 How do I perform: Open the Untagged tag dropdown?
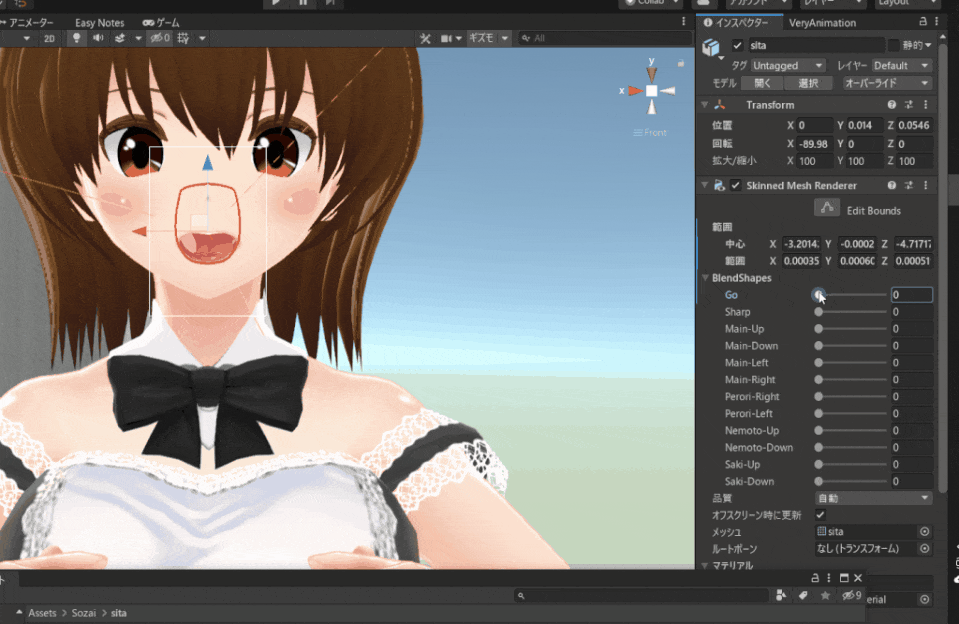coord(787,65)
